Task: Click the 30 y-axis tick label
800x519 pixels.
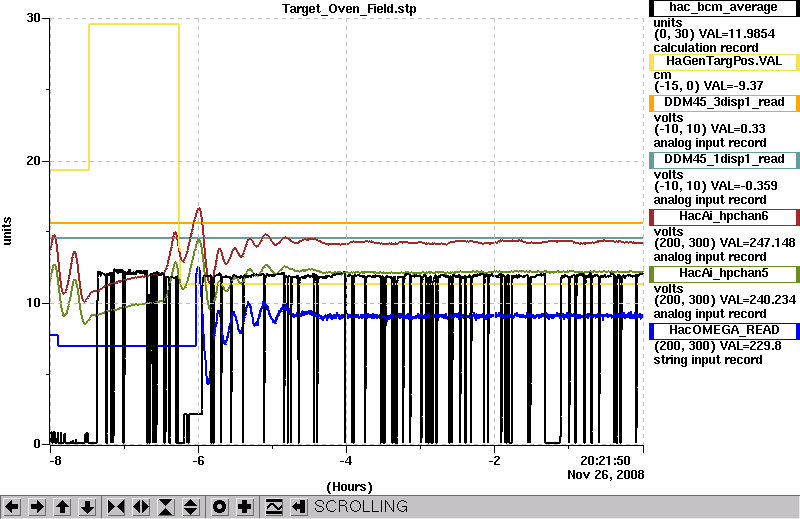Action: [x=34, y=18]
